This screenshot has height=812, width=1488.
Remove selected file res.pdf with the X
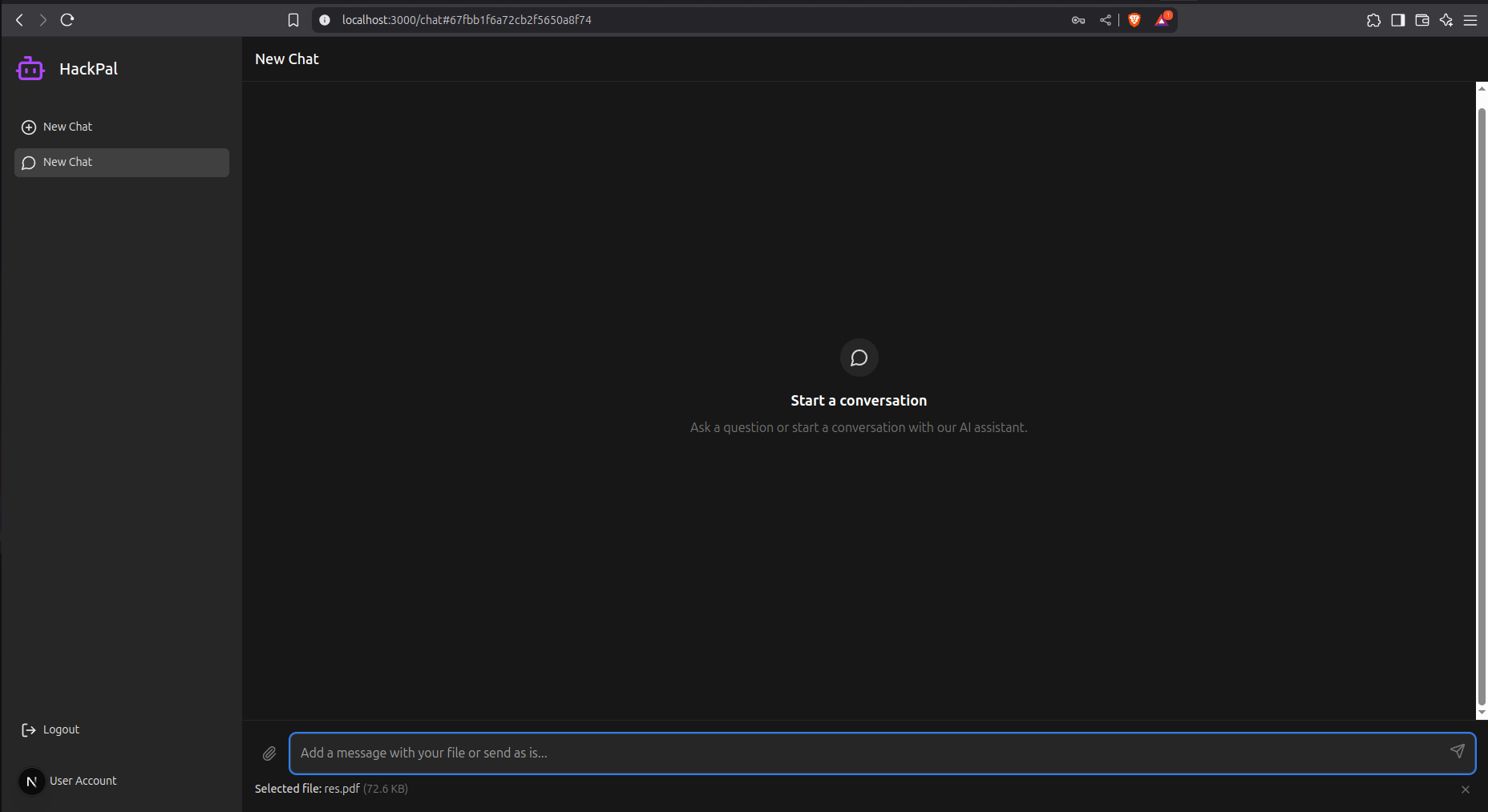pyautogui.click(x=1466, y=790)
